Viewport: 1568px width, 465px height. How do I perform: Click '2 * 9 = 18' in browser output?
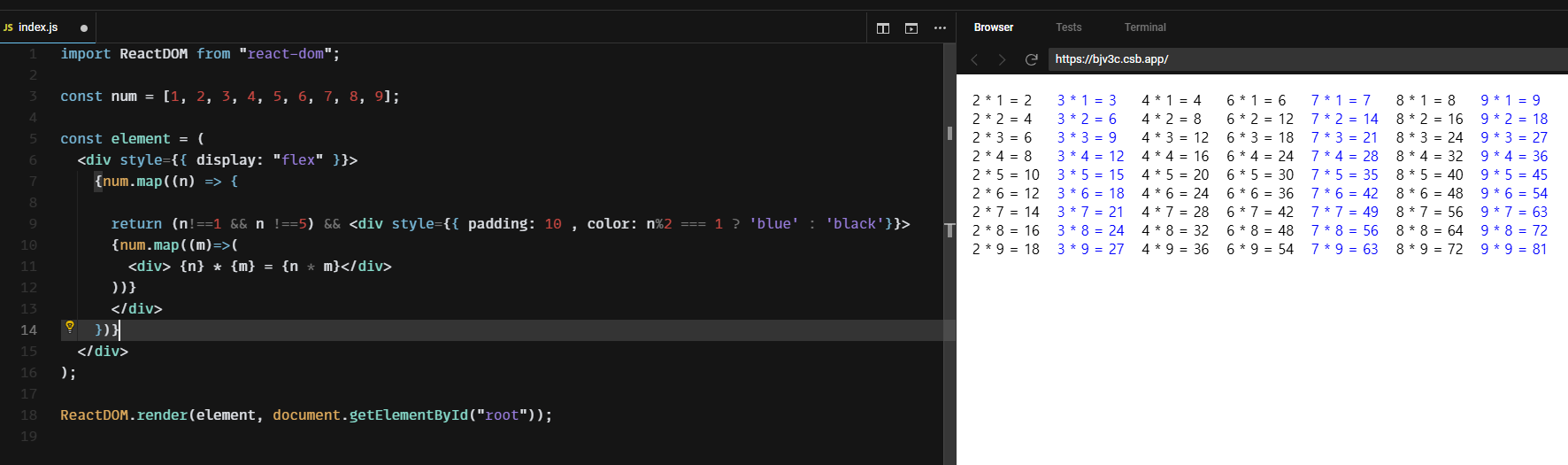coord(1006,250)
